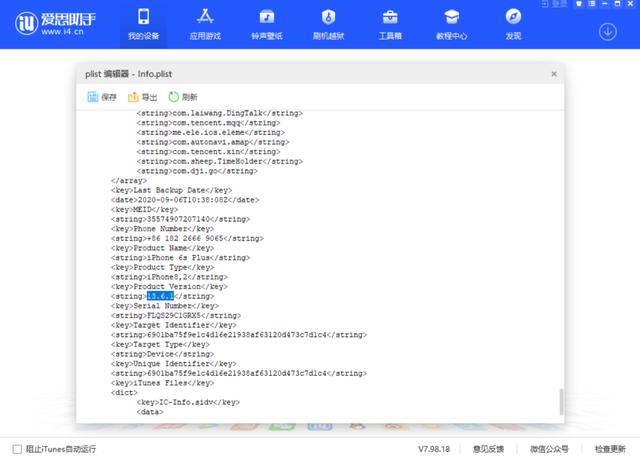
Task: Click the com.laiwang.DingTalk string line
Action: pos(220,113)
